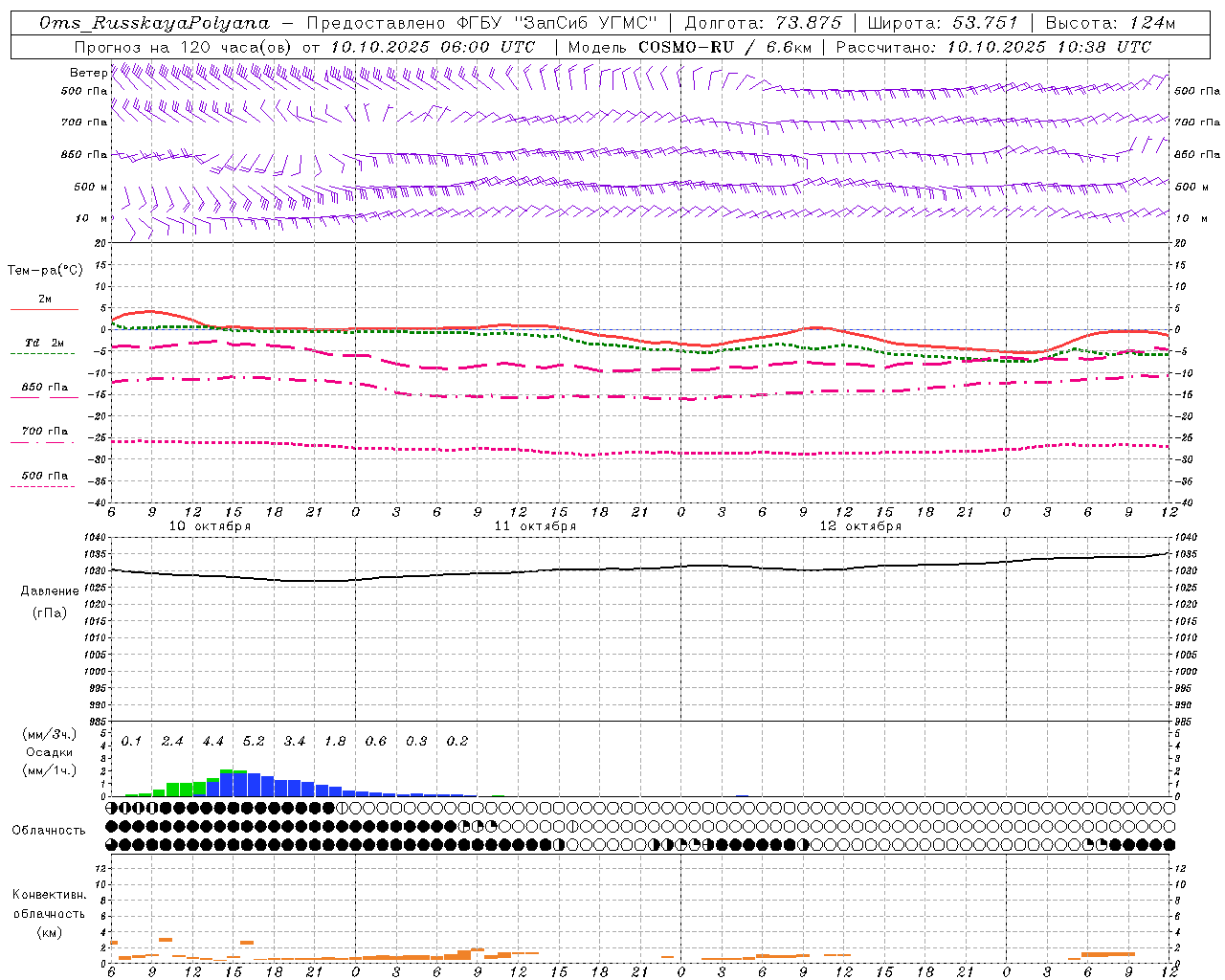
Task: Click the Ветер wind panel label
Action: tap(88, 73)
